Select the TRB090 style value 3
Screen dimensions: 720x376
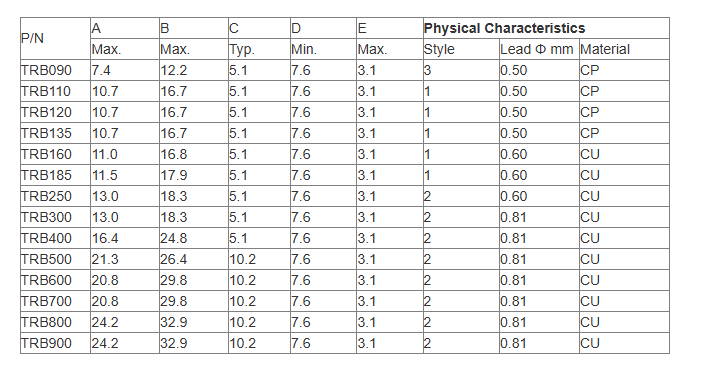coord(461,70)
